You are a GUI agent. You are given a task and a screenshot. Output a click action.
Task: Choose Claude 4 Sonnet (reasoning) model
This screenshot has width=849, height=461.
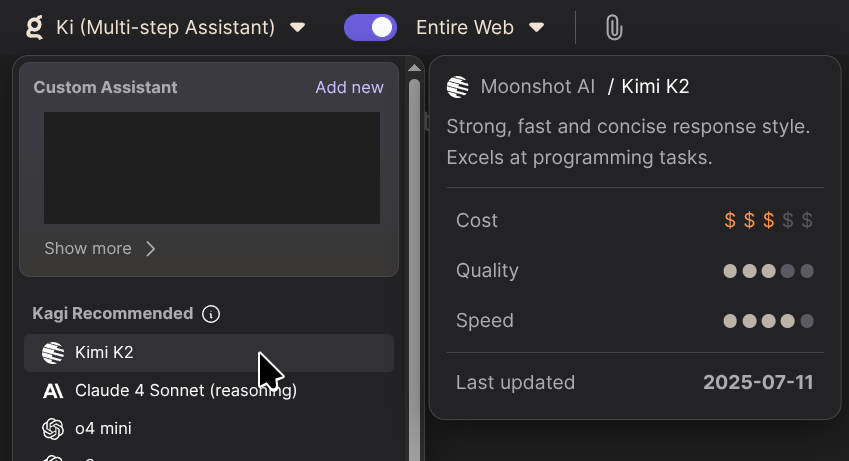(x=185, y=390)
